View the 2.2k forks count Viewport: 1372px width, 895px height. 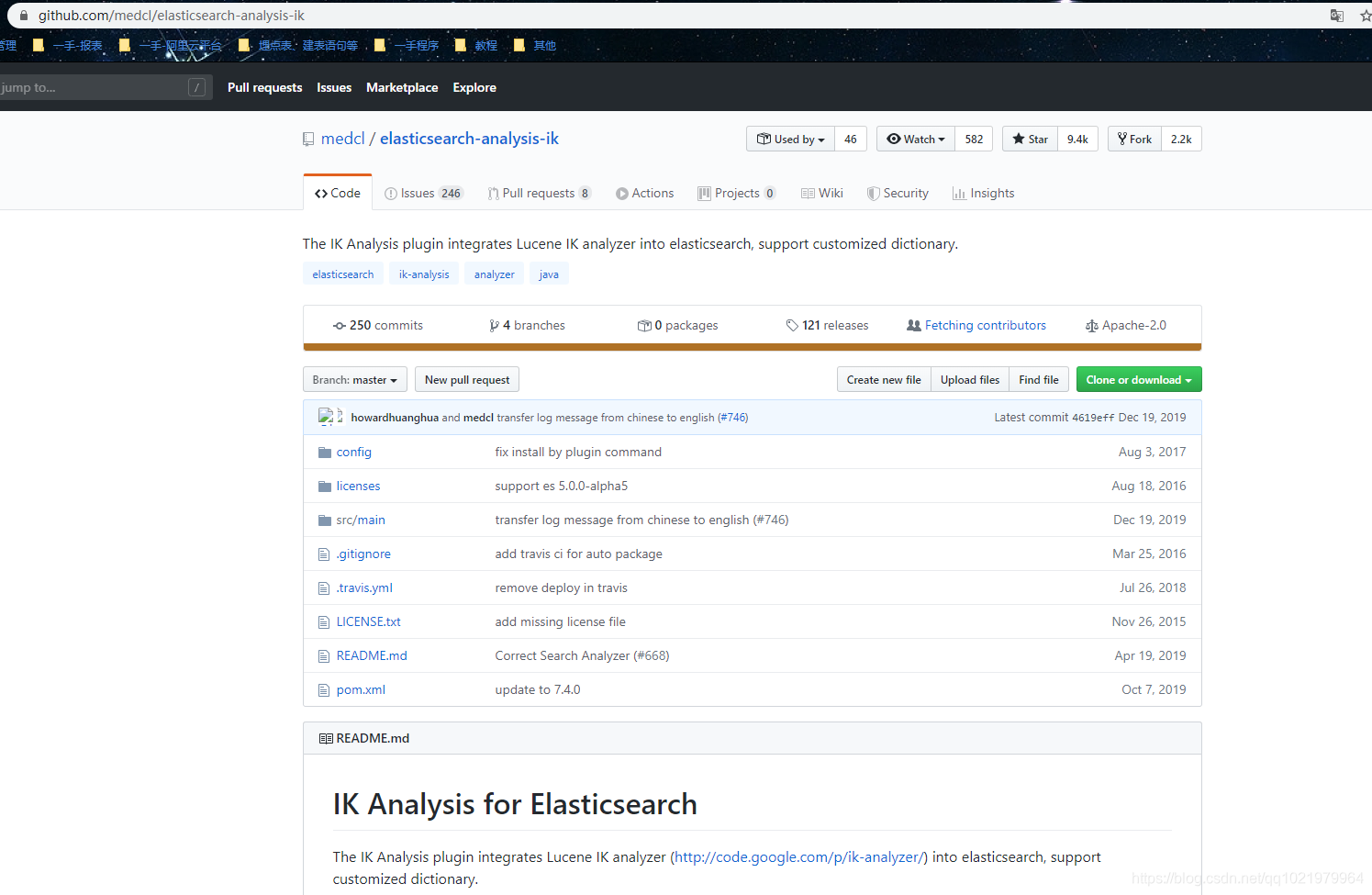1181,139
